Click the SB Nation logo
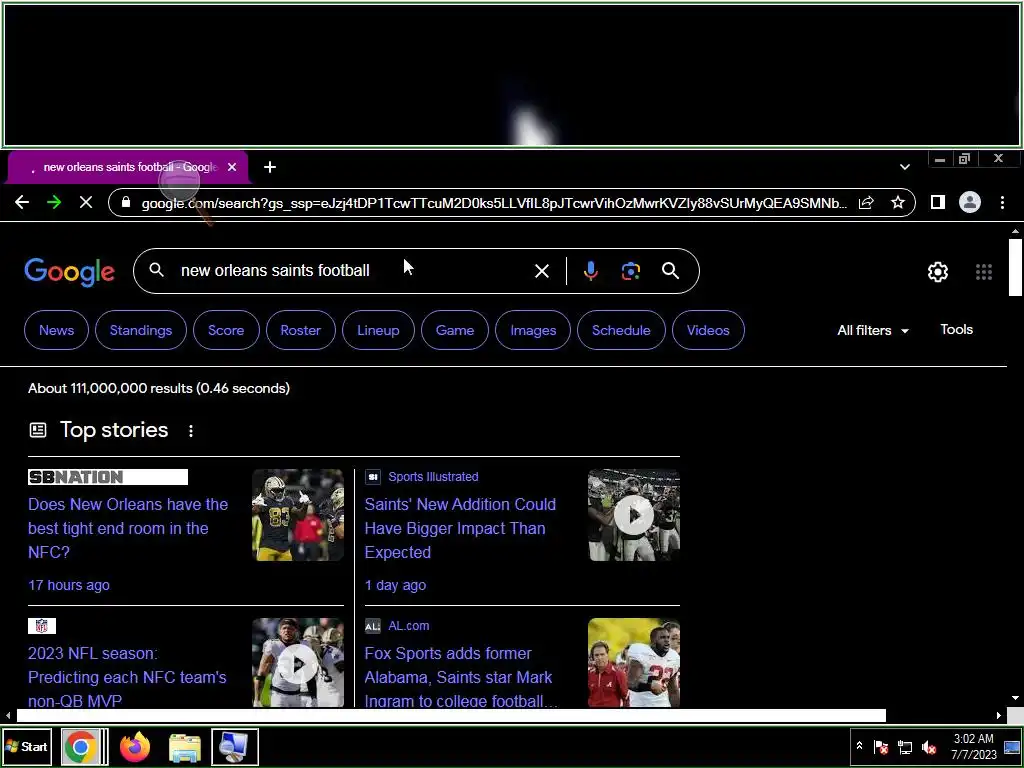Image resolution: width=1024 pixels, height=768 pixels. [x=108, y=477]
